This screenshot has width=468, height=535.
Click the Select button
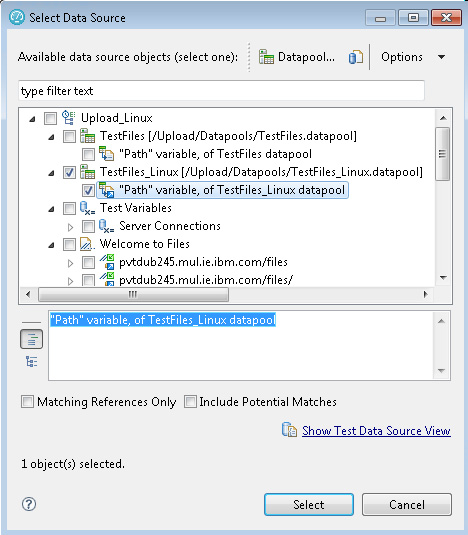[309, 504]
